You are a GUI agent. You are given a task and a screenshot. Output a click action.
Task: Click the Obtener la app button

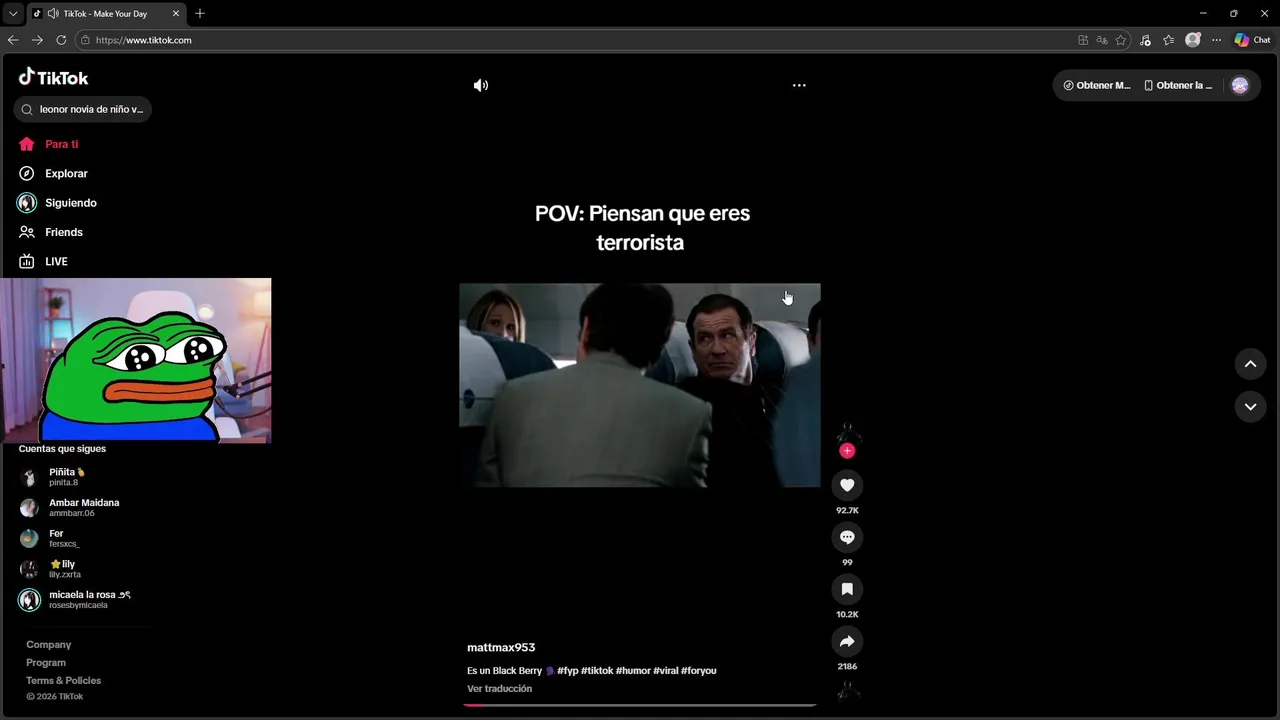click(1178, 85)
